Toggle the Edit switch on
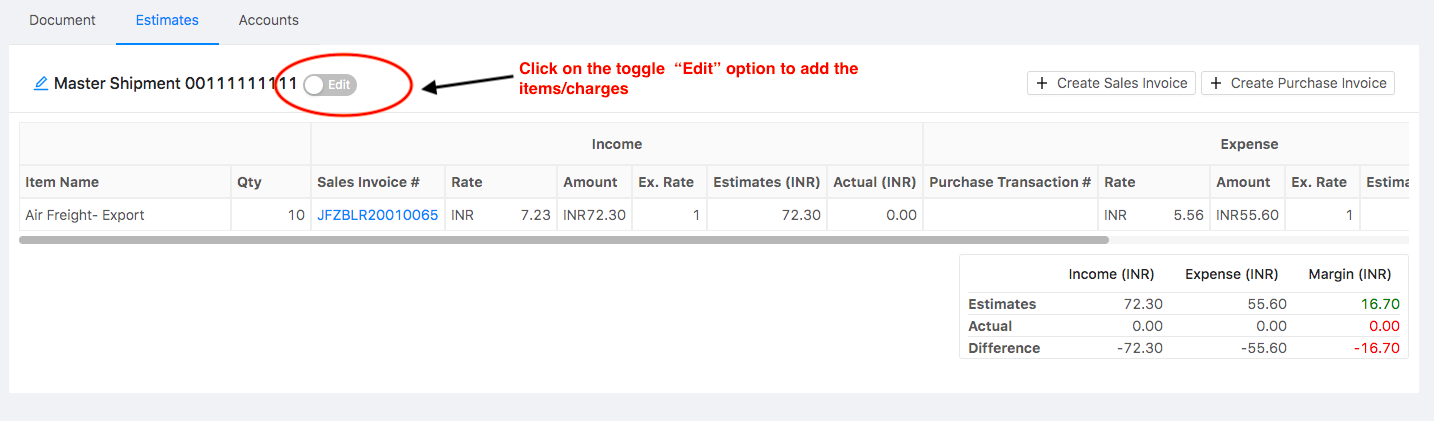The image size is (1434, 421). click(330, 85)
